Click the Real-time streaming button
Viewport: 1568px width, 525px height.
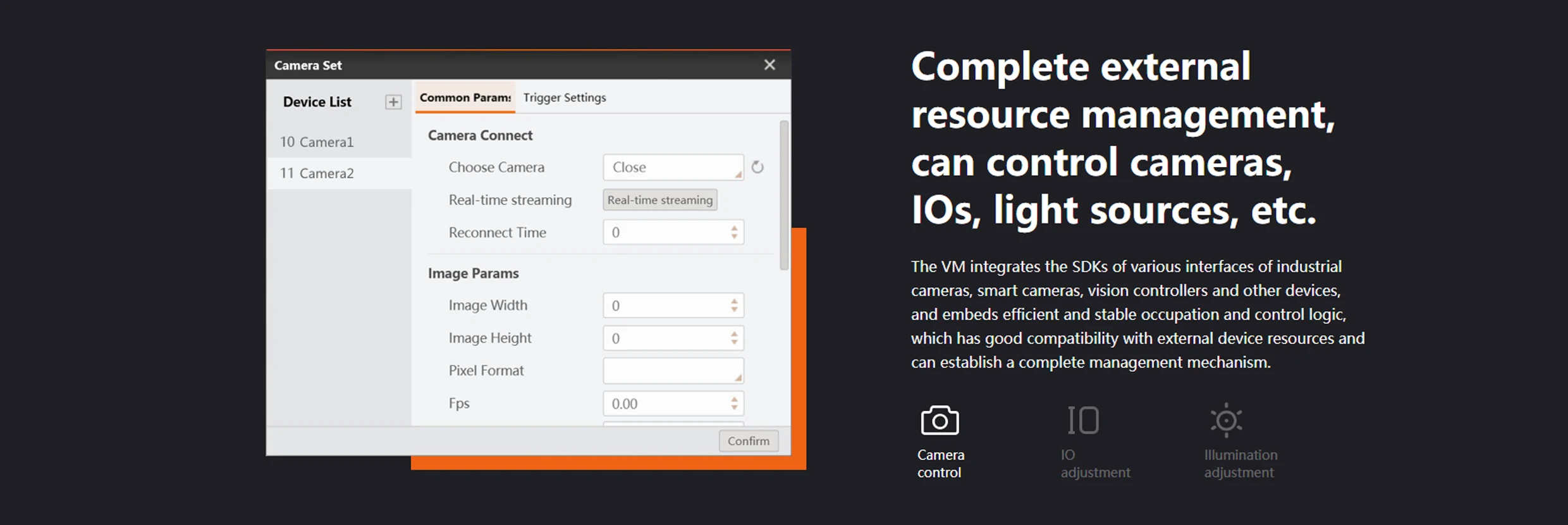[660, 200]
